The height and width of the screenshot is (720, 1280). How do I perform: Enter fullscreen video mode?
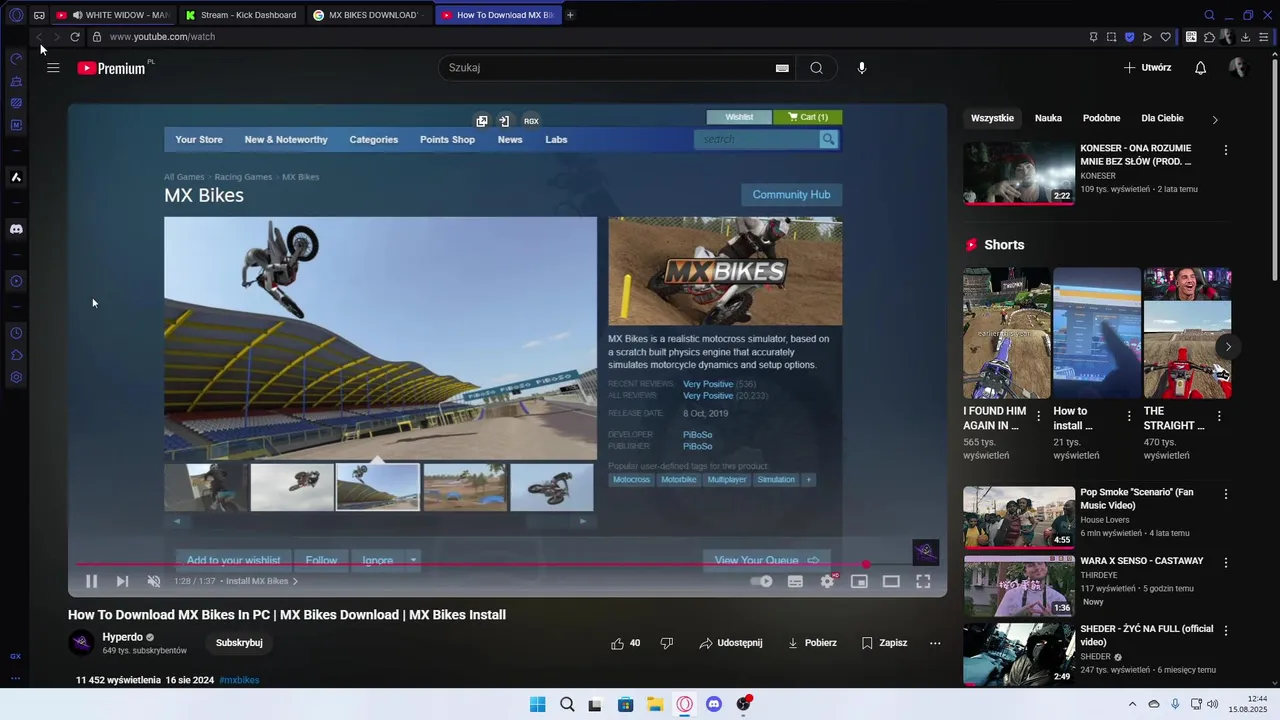(923, 581)
